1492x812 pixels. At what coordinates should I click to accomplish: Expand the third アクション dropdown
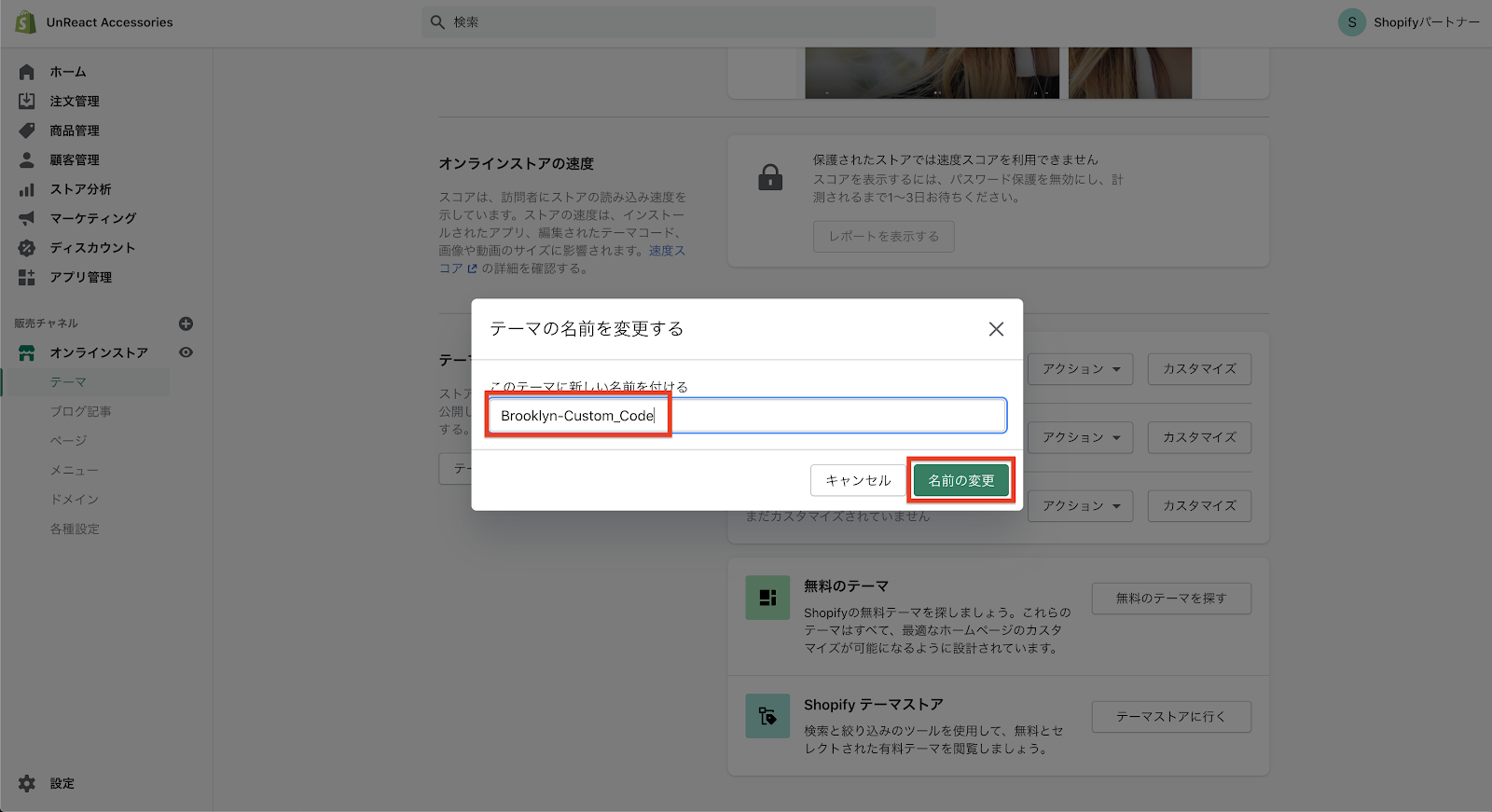click(1080, 505)
